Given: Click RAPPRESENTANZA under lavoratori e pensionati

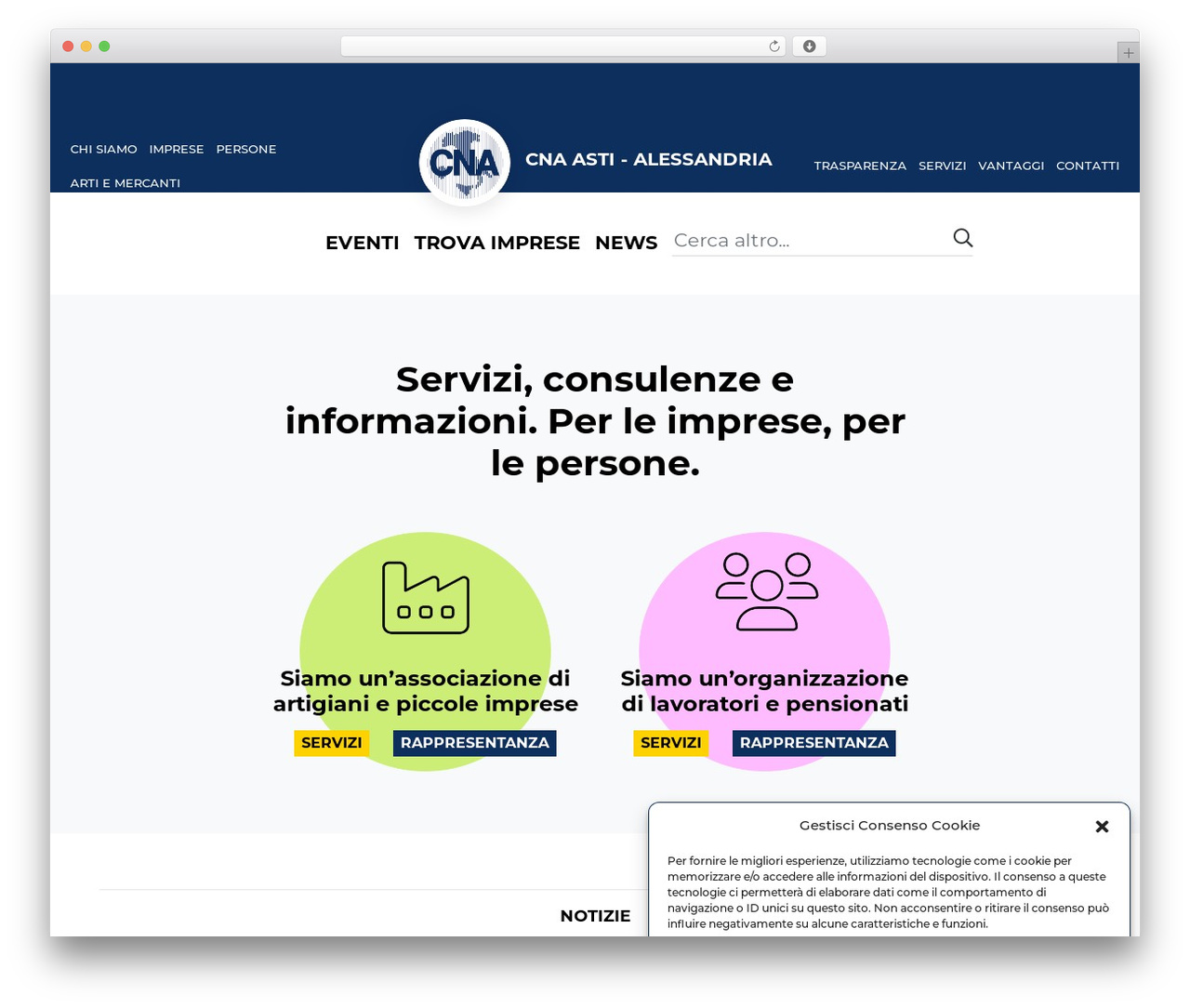Looking at the screenshot, I should pos(814,743).
